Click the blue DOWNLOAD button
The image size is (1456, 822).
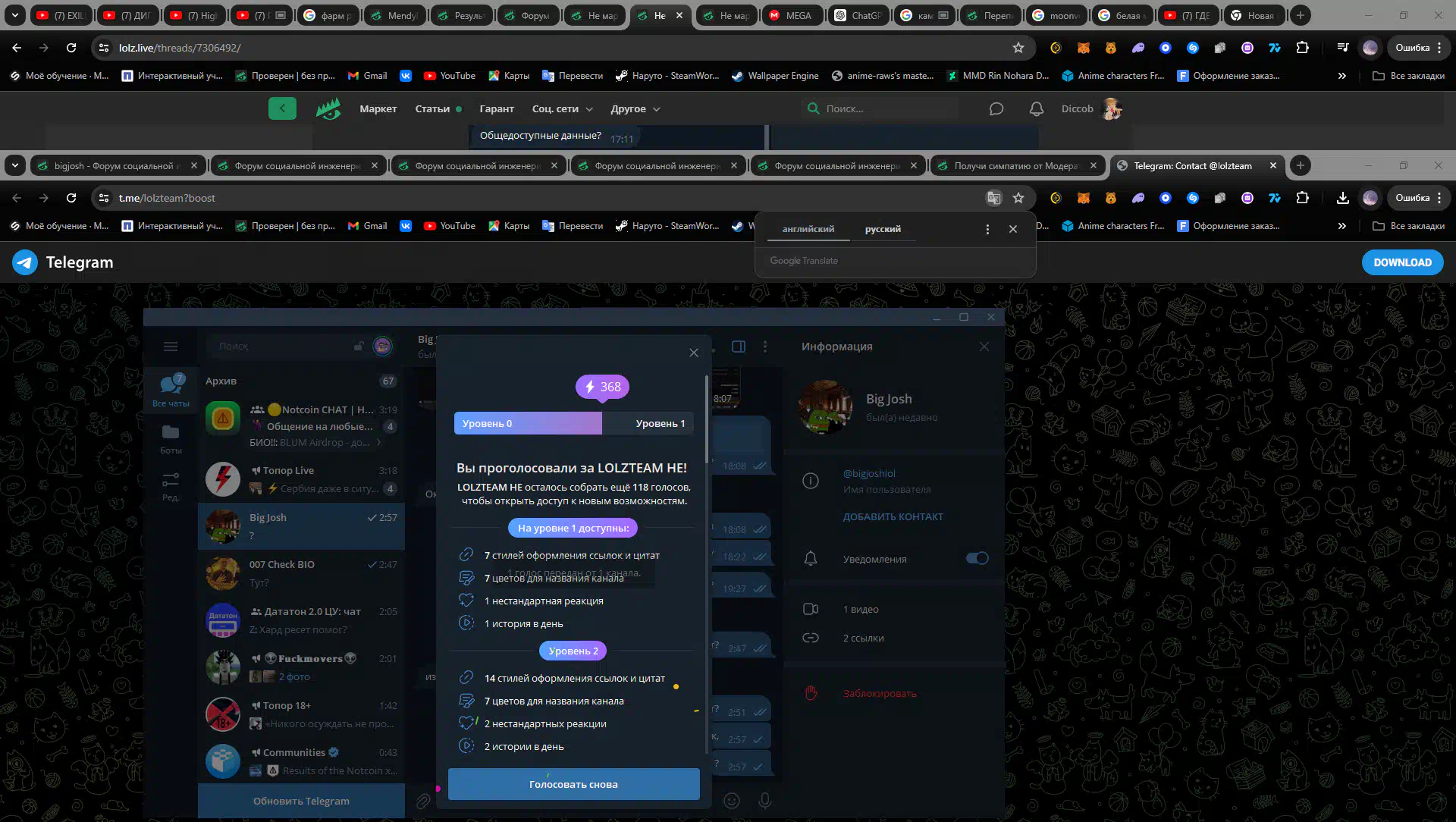[1402, 262]
